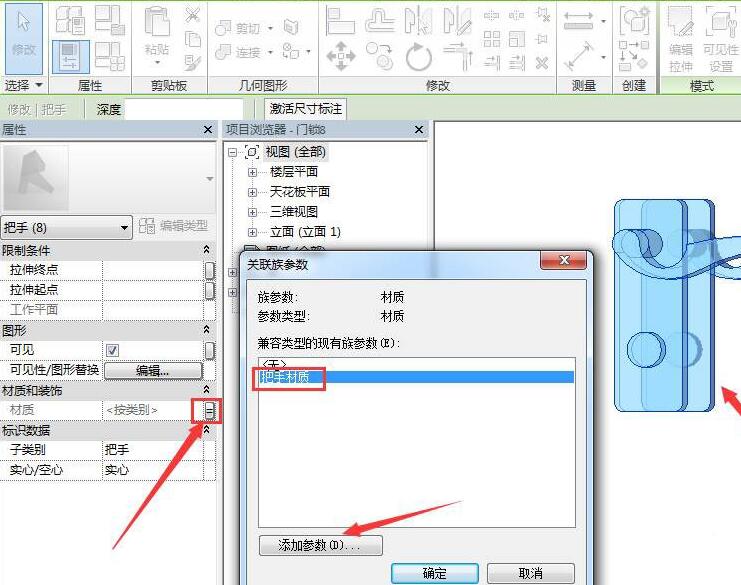Select Mirror - Draw Axis tool

(457, 21)
